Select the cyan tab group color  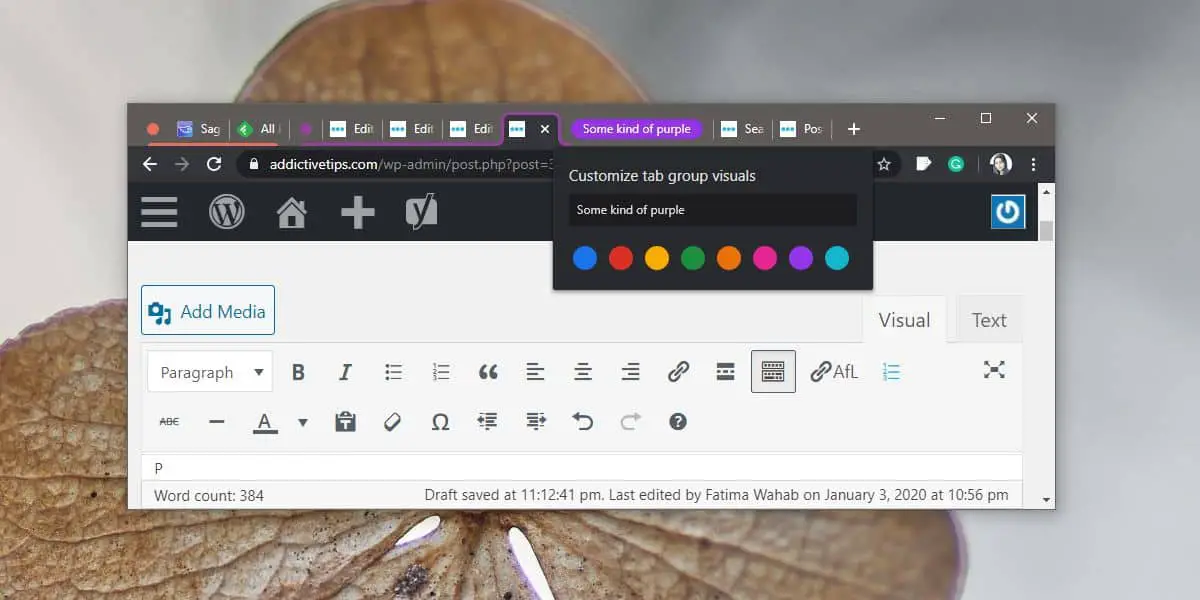click(837, 258)
